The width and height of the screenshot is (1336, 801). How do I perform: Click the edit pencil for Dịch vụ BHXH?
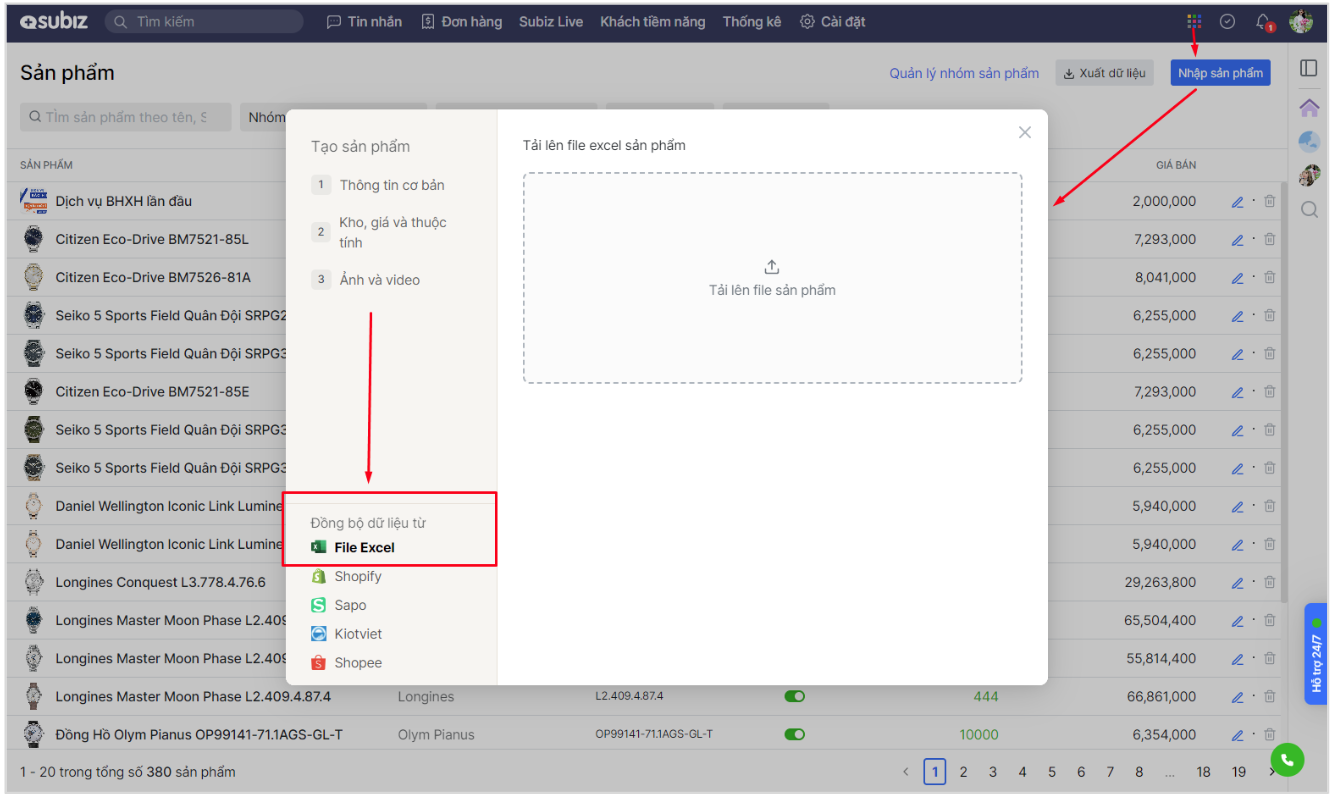pos(1237,202)
